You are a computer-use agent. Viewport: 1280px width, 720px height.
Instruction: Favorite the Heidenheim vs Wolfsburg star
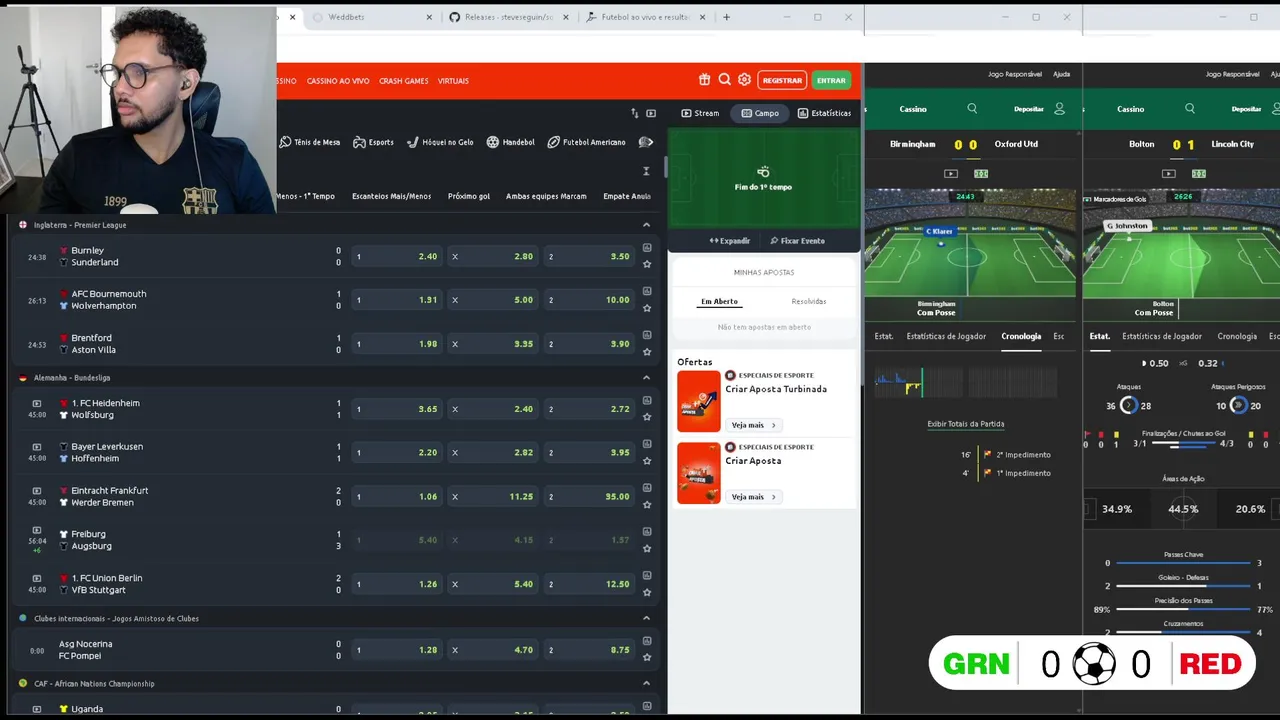pos(647,417)
